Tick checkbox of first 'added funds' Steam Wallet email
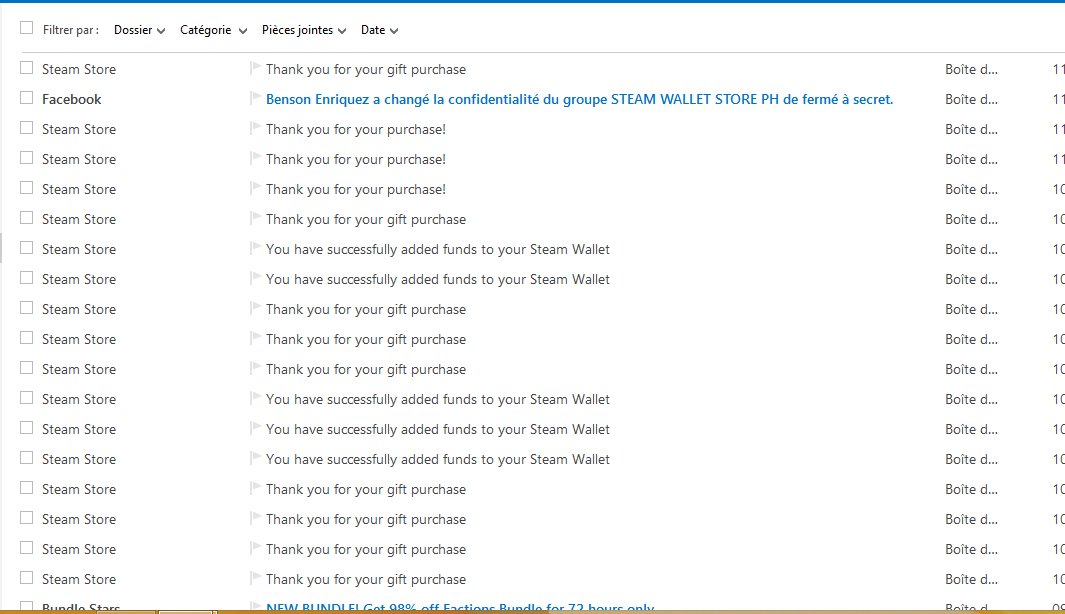1065x614 pixels. [x=26, y=248]
